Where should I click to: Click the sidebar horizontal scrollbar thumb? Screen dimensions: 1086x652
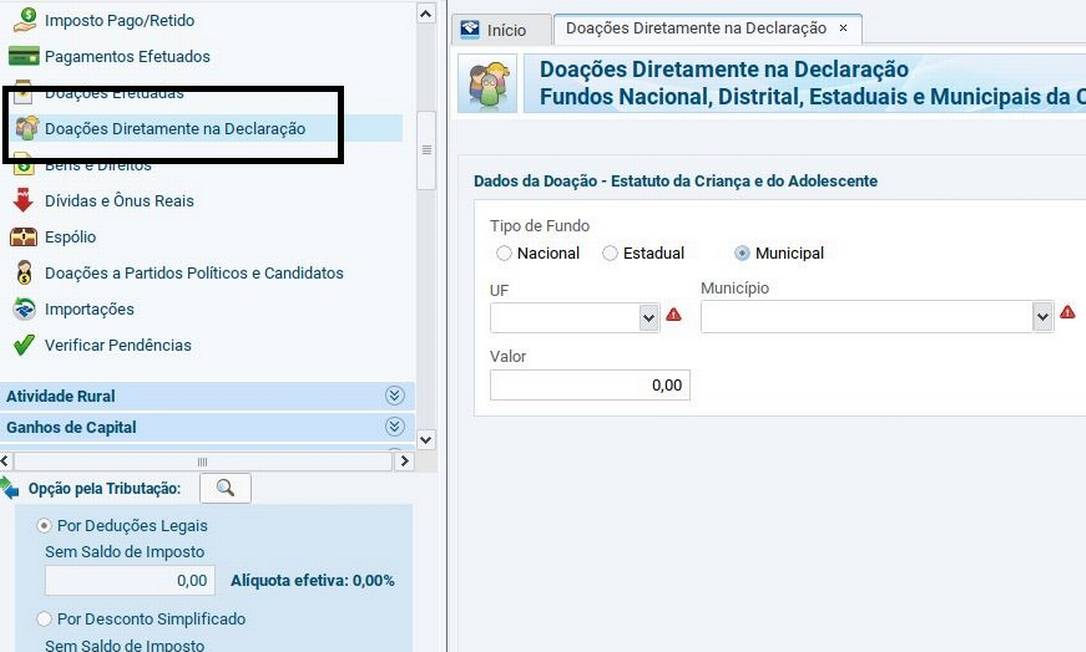[203, 461]
